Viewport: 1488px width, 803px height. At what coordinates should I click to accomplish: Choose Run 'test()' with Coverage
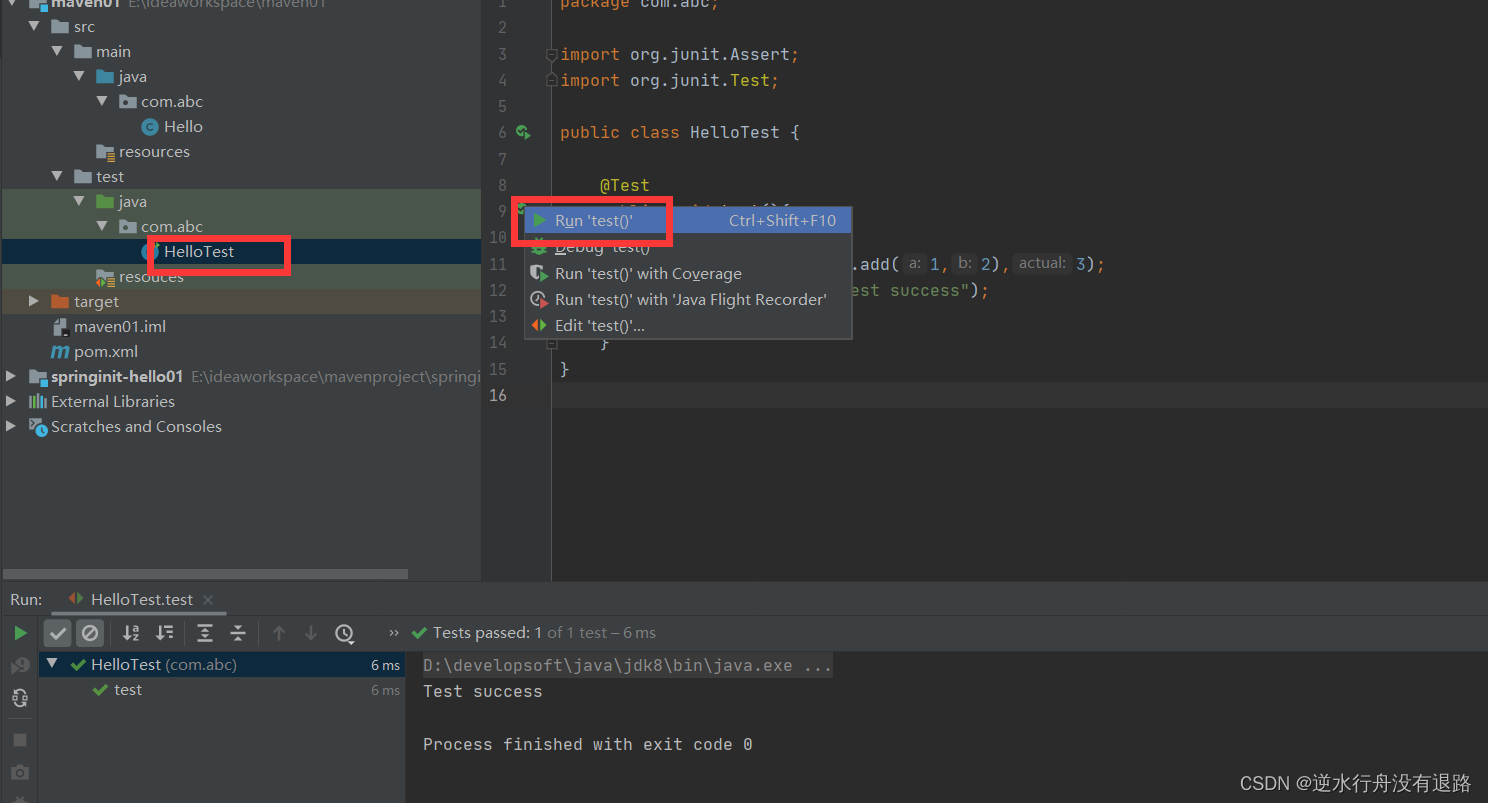[x=688, y=273]
